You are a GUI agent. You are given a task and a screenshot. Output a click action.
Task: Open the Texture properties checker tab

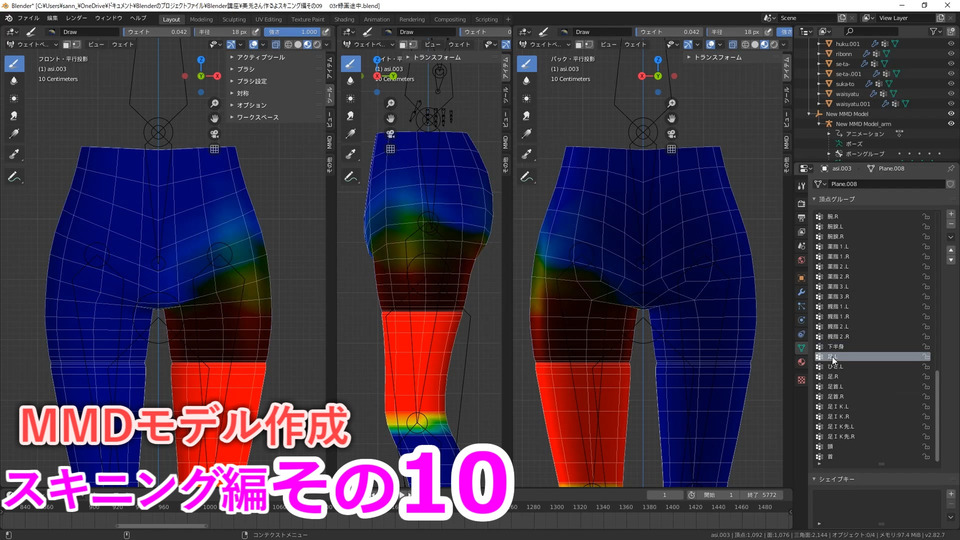click(801, 380)
